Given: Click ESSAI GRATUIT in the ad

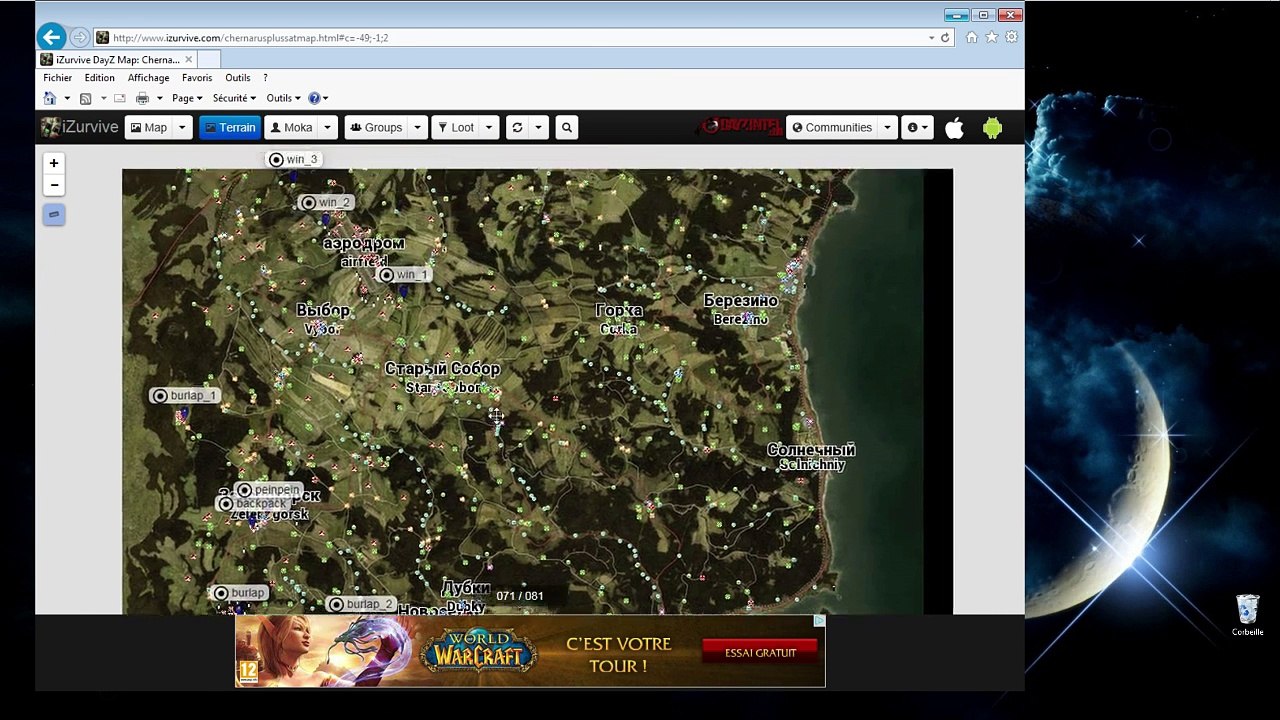Looking at the screenshot, I should (760, 652).
